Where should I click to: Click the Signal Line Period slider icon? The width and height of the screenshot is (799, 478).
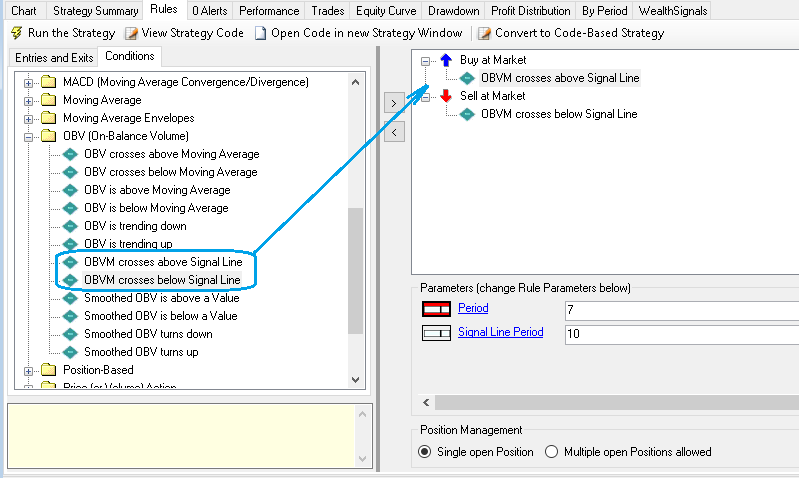coord(437,333)
